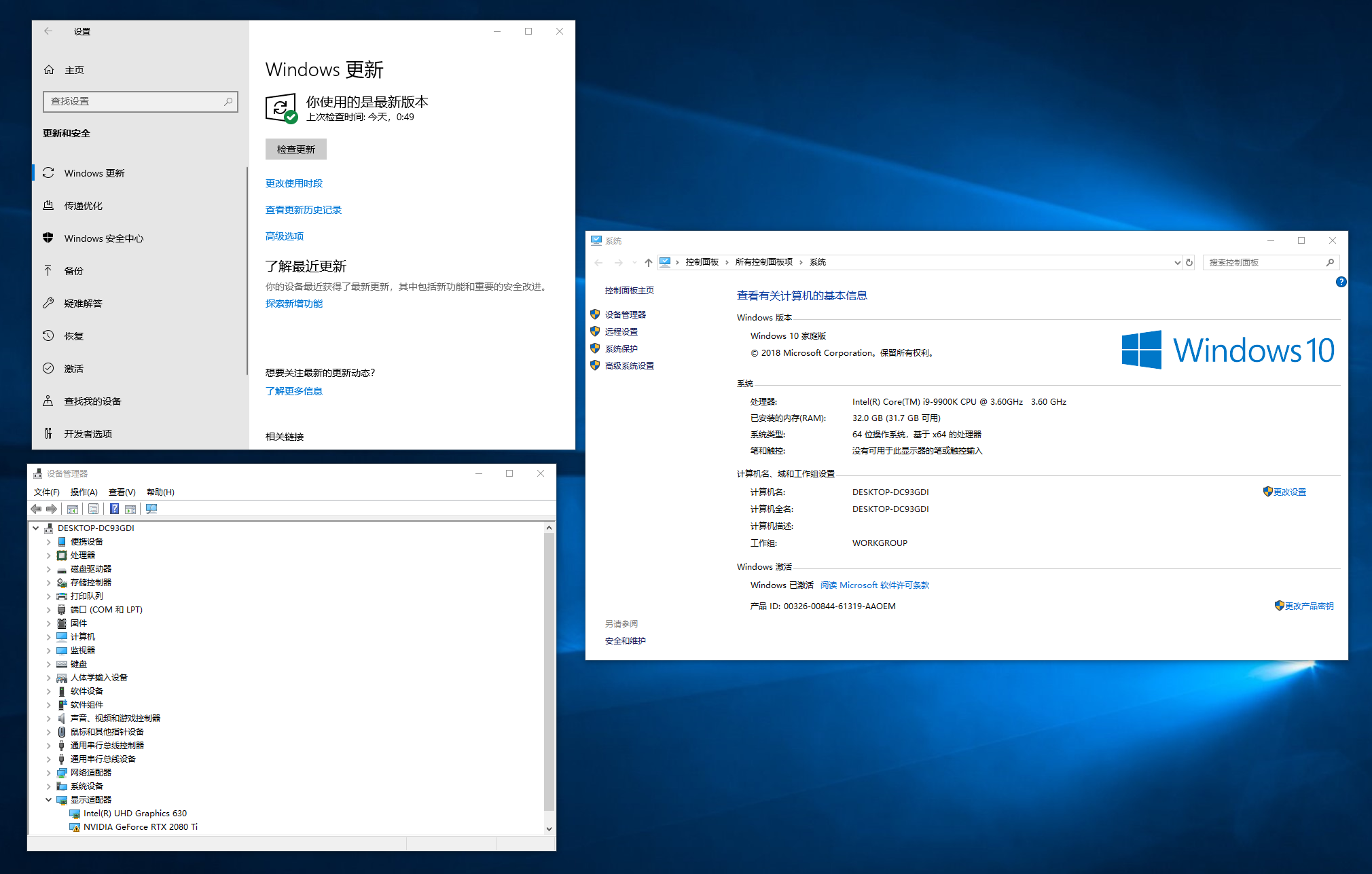Open the recent locations dropdown arrow in System window
Screen dimensions: 1372x874
point(634,263)
